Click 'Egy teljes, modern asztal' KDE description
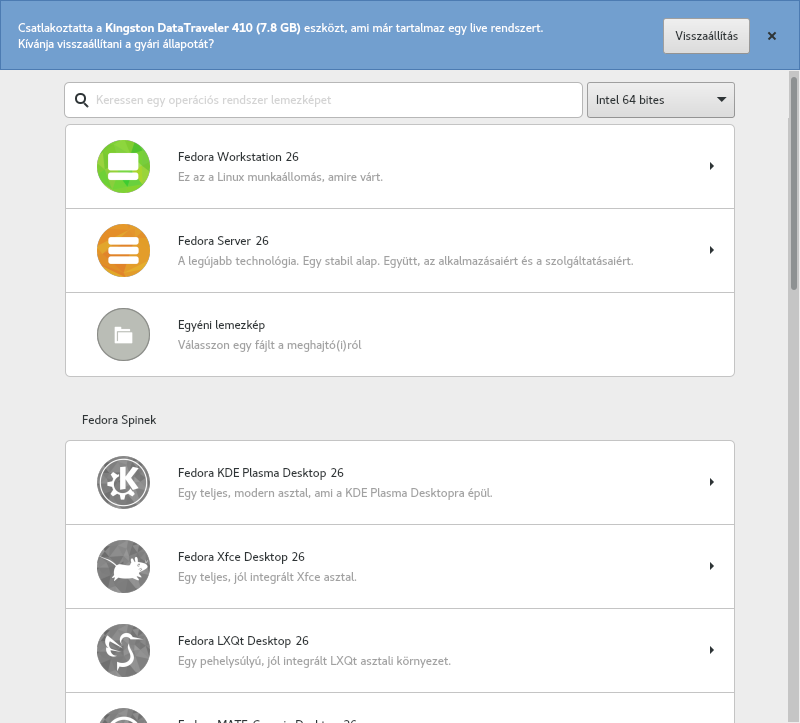This screenshot has width=800, height=723. pyautogui.click(x=335, y=493)
